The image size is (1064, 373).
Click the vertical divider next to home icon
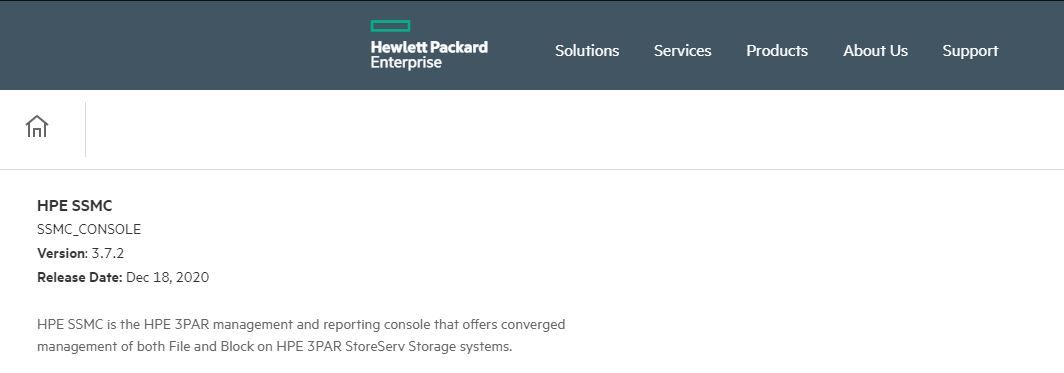[86, 129]
